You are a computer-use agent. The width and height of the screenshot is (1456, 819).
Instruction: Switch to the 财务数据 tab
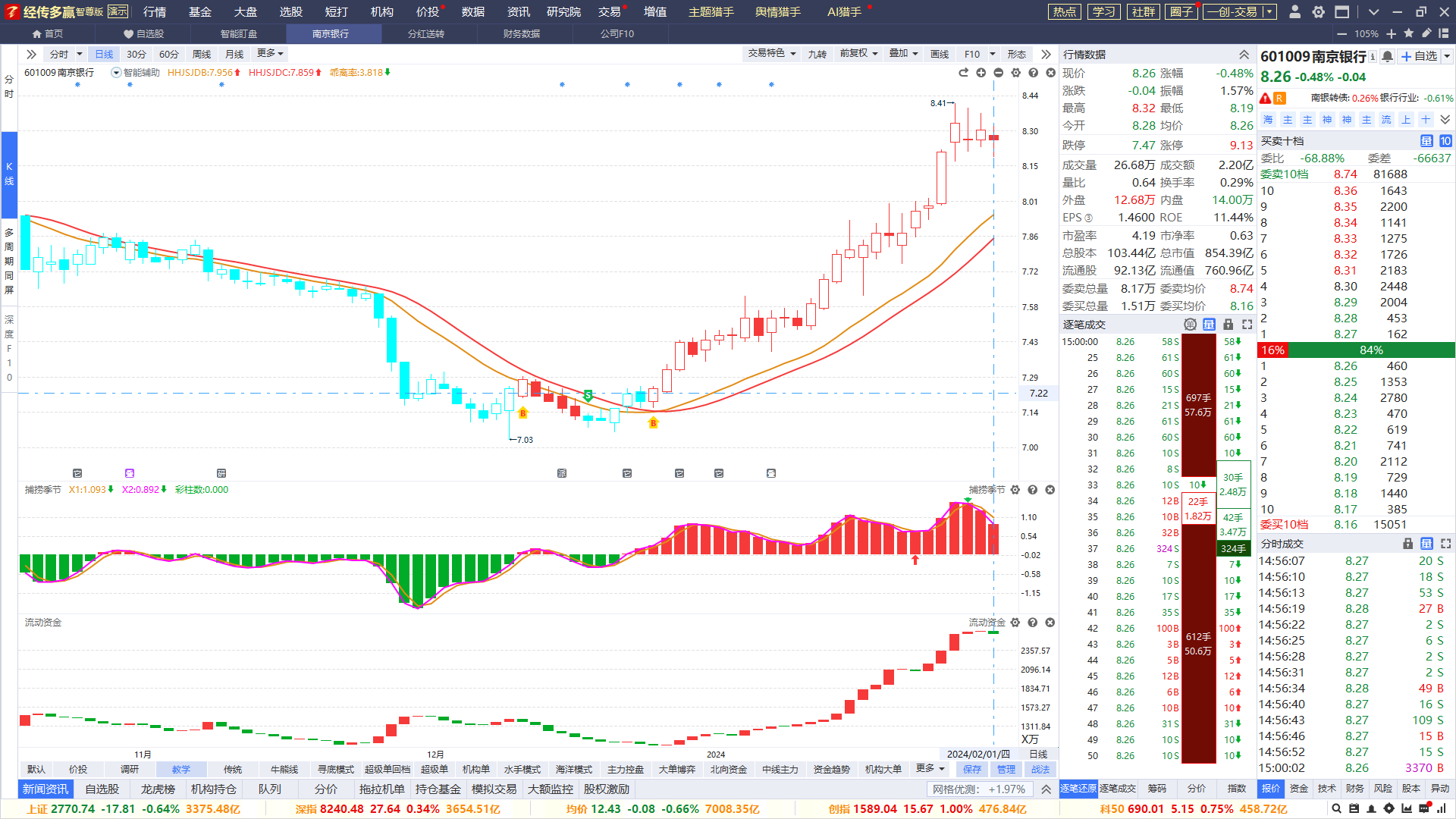pos(522,34)
